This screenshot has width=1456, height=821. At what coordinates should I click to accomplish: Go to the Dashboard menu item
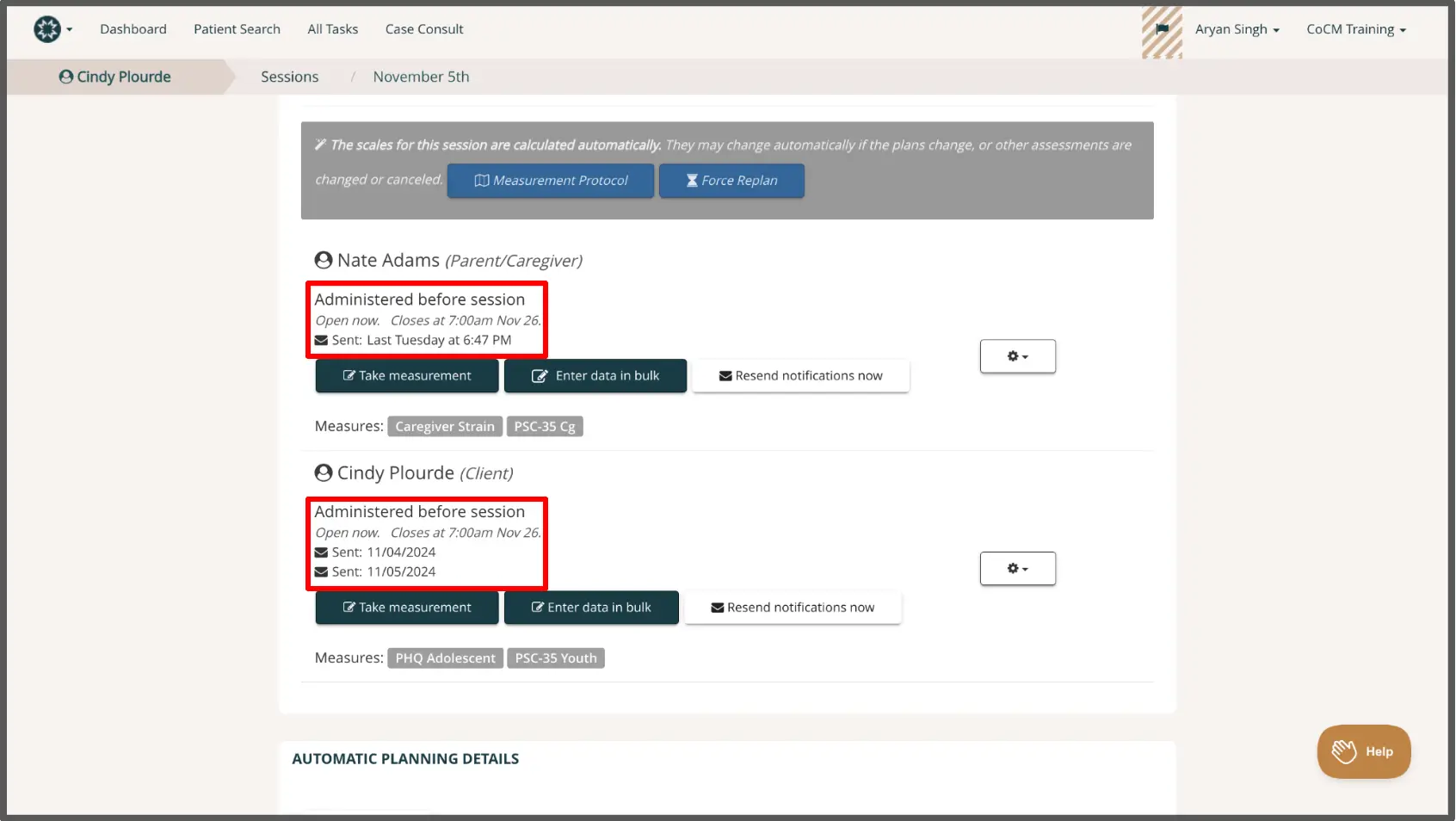point(133,28)
